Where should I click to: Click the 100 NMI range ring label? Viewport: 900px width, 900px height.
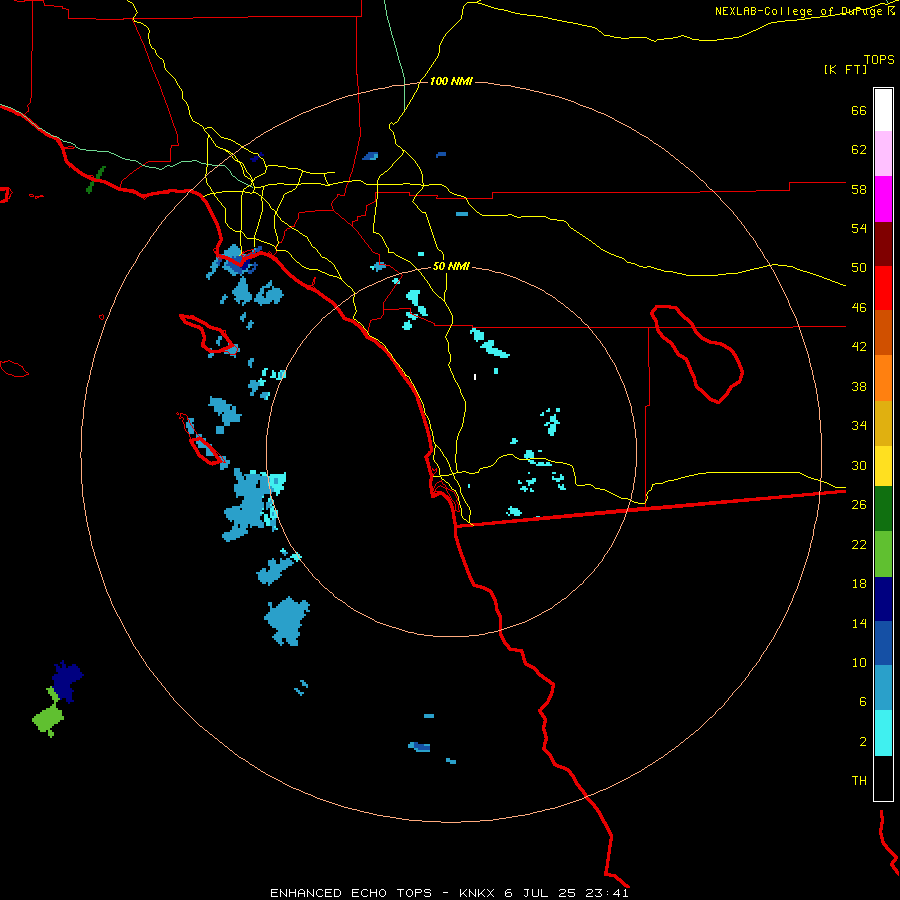click(451, 82)
